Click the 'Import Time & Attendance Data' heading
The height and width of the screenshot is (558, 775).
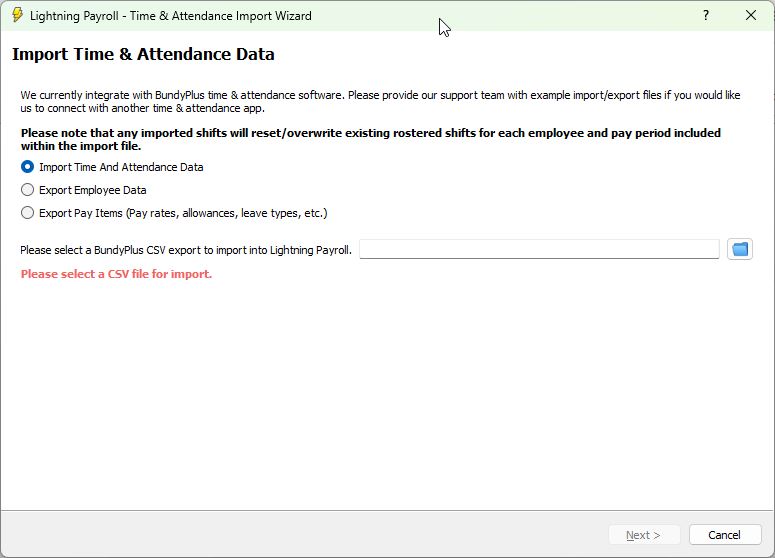[x=143, y=54]
